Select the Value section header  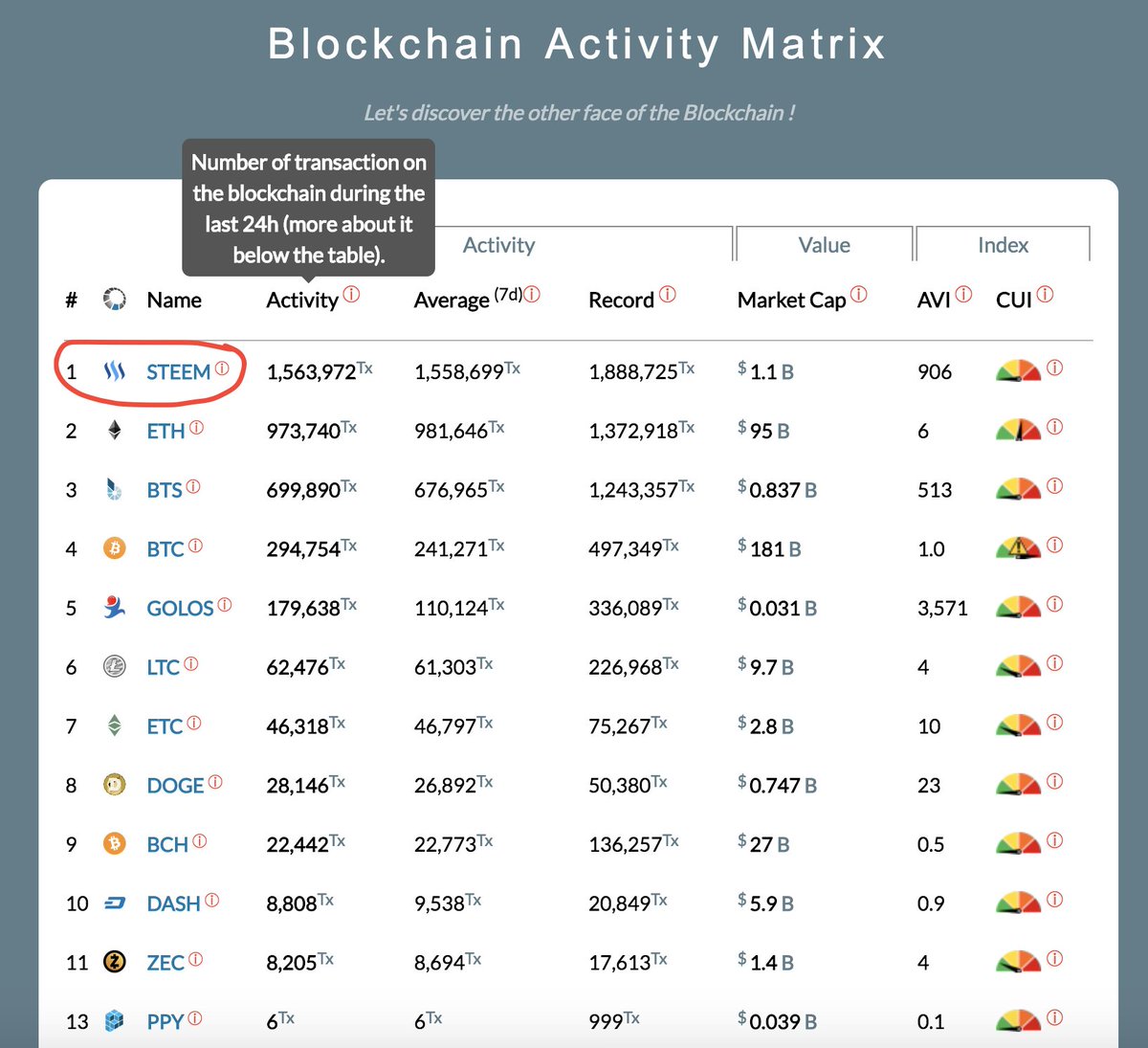[x=824, y=245]
